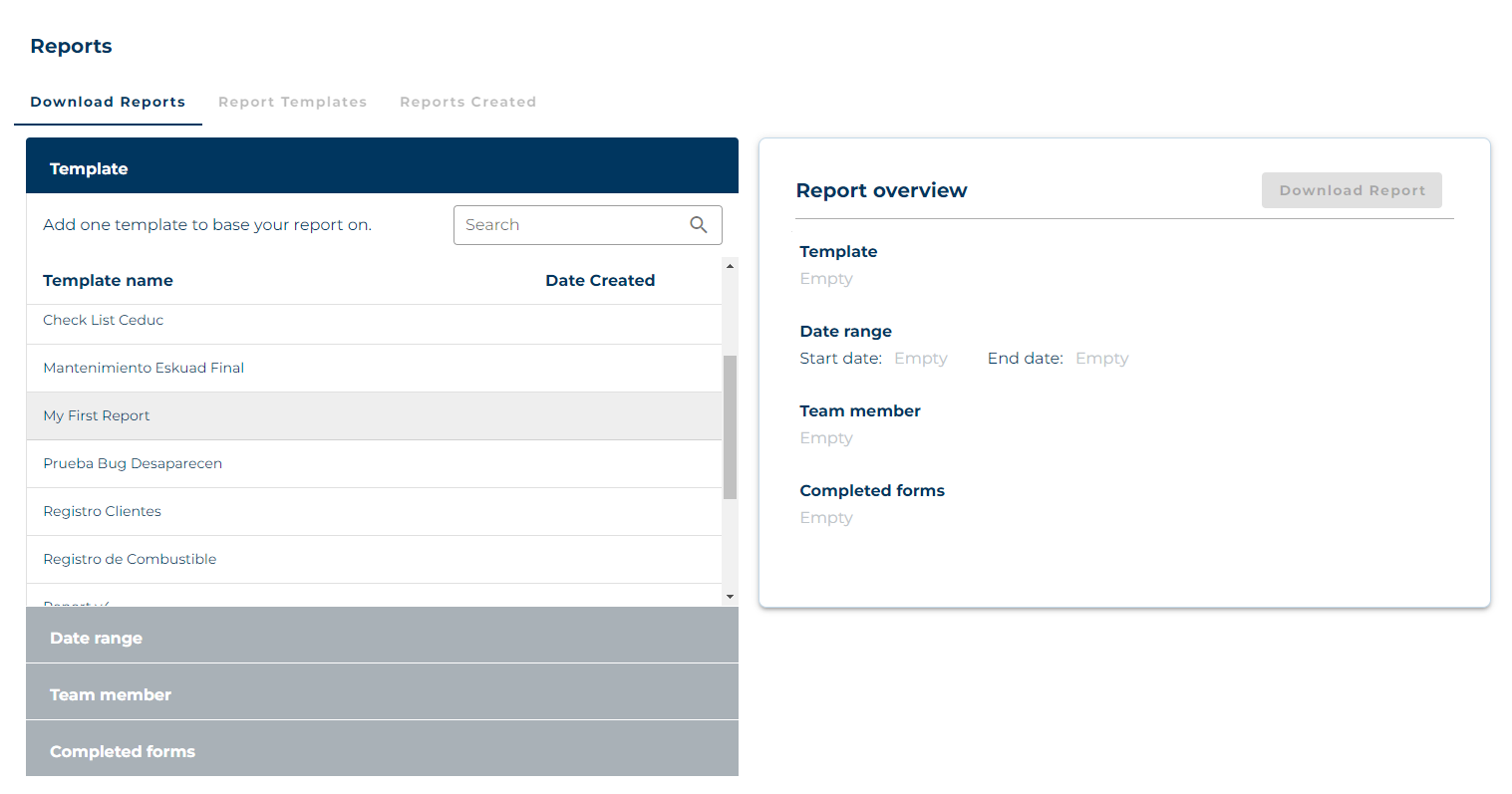
Task: Select Prueba Bug Desaparecen template
Action: [x=133, y=463]
